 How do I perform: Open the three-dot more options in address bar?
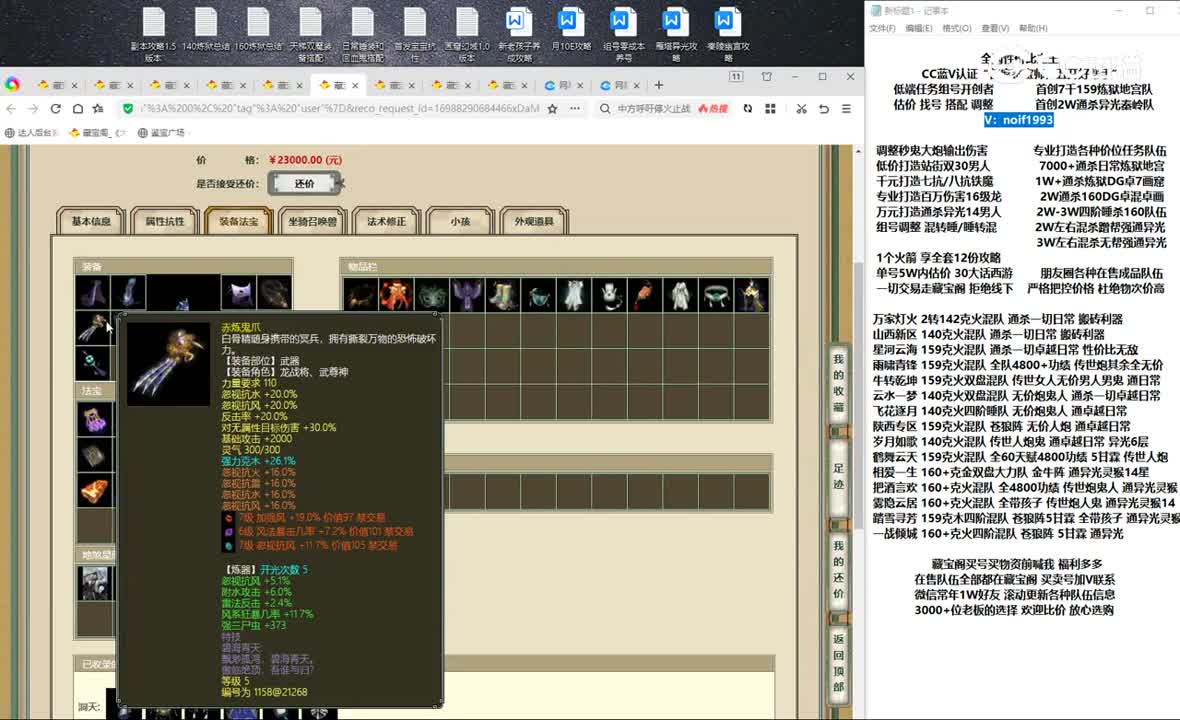click(575, 108)
